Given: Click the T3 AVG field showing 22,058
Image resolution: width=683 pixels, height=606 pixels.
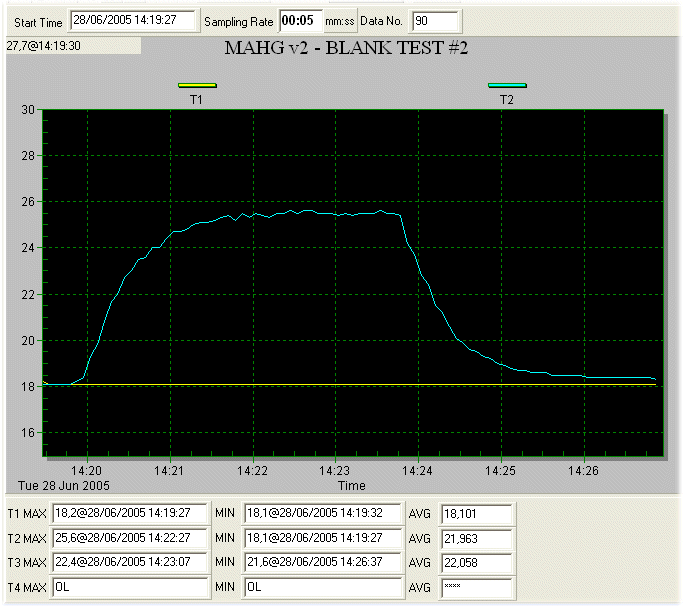Looking at the screenshot, I should tap(476, 563).
